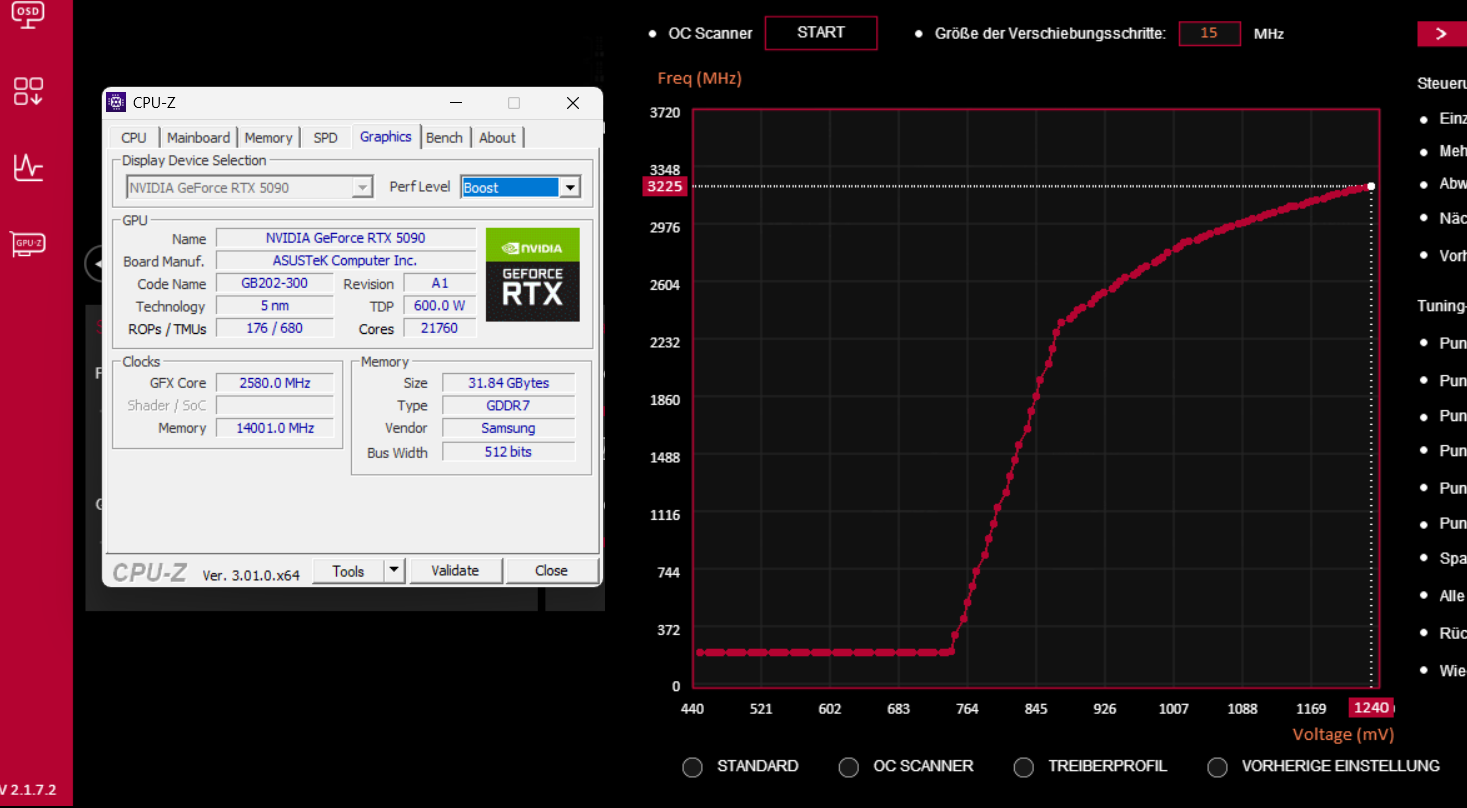
Task: Click the ASUSTeK Computer Inc. board manufacturer value
Action: [x=346, y=261]
